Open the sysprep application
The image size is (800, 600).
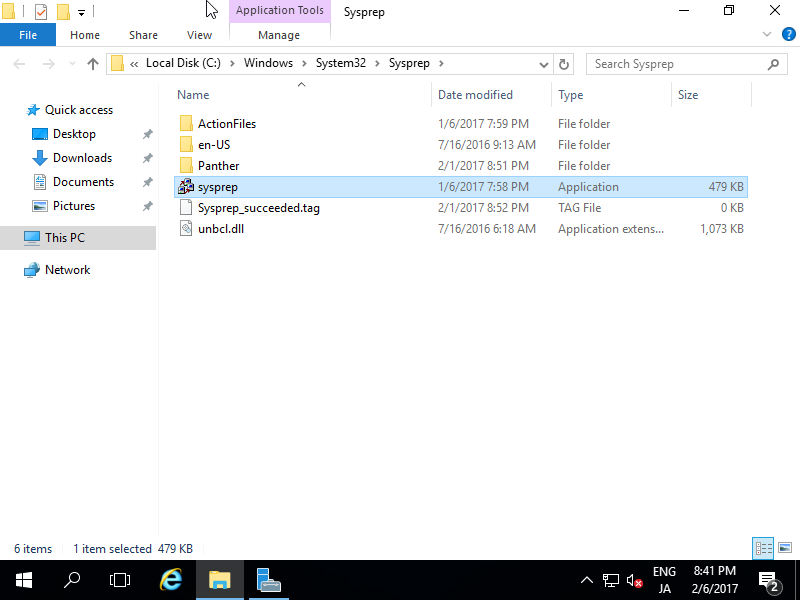[x=218, y=186]
